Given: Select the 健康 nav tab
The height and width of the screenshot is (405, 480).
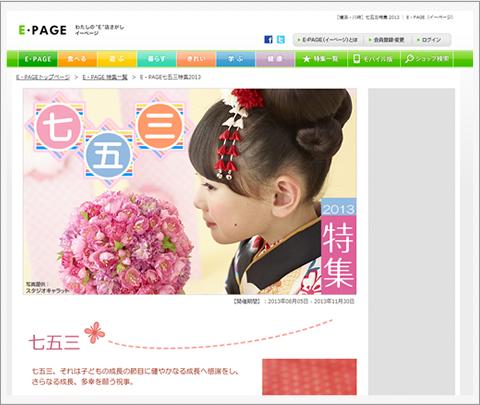Looking at the screenshot, I should [x=275, y=59].
